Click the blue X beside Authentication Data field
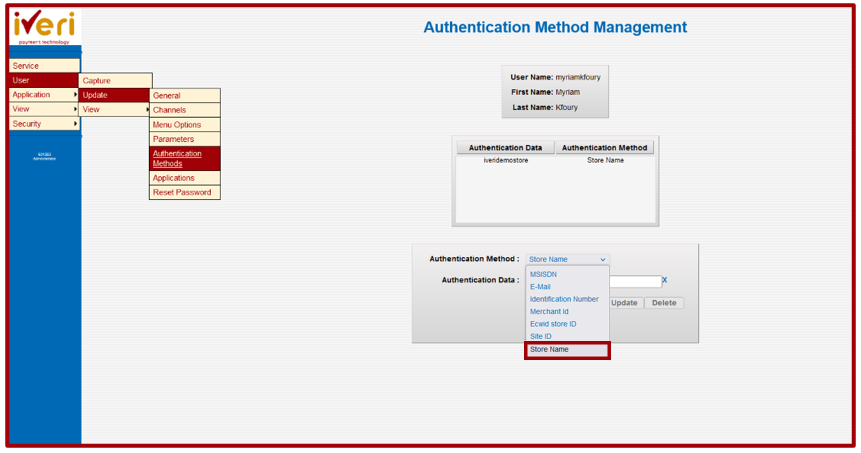This screenshot has height=453, width=861. click(664, 280)
